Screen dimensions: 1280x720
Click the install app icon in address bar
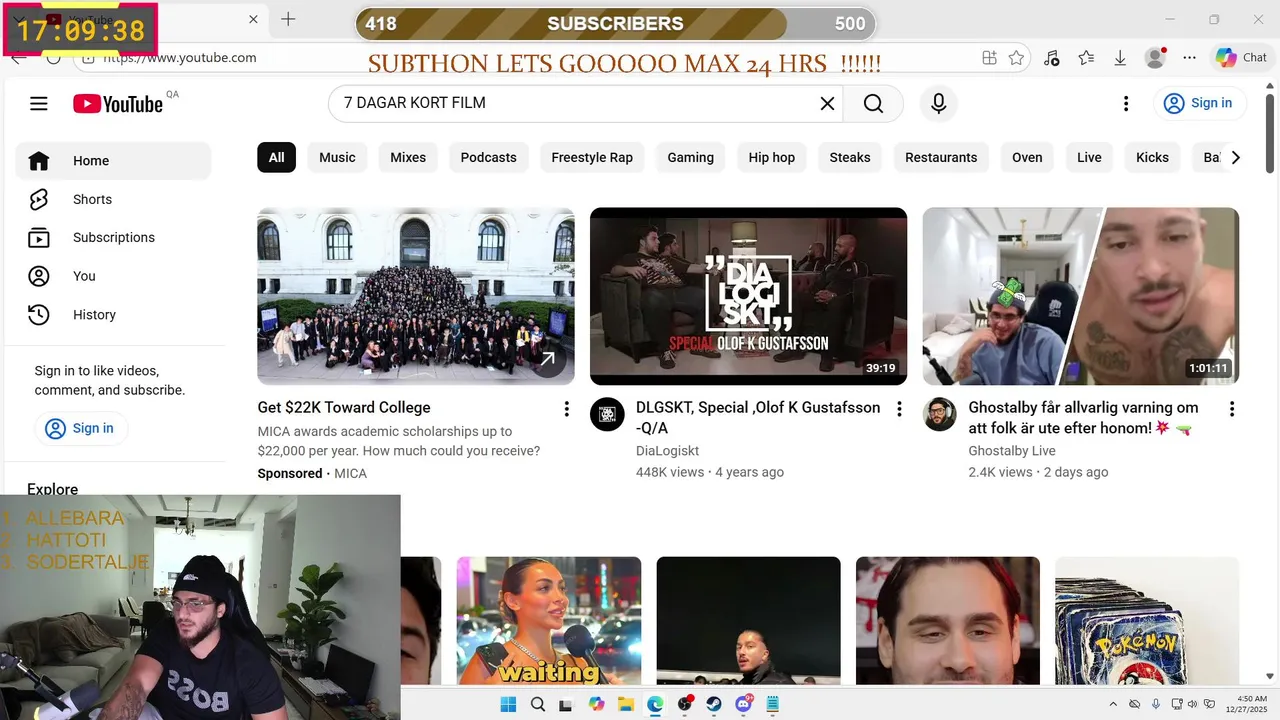point(989,58)
